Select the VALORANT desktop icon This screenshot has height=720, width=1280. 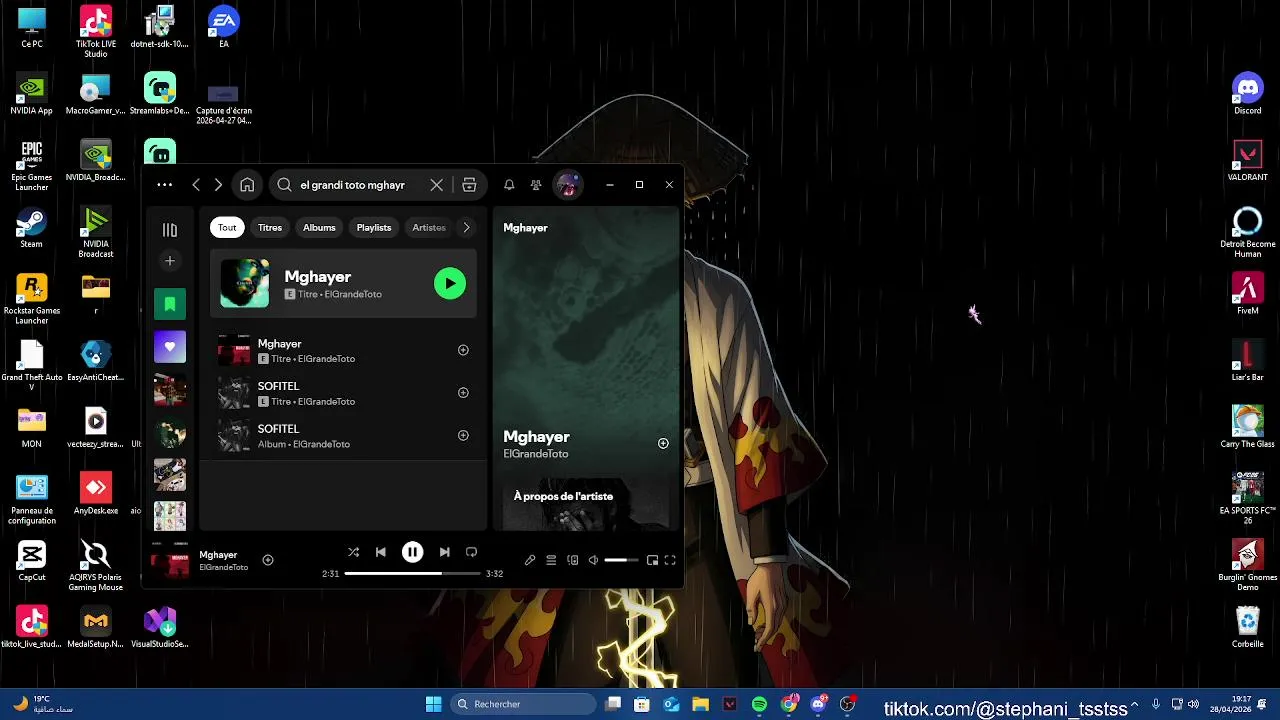1247,161
